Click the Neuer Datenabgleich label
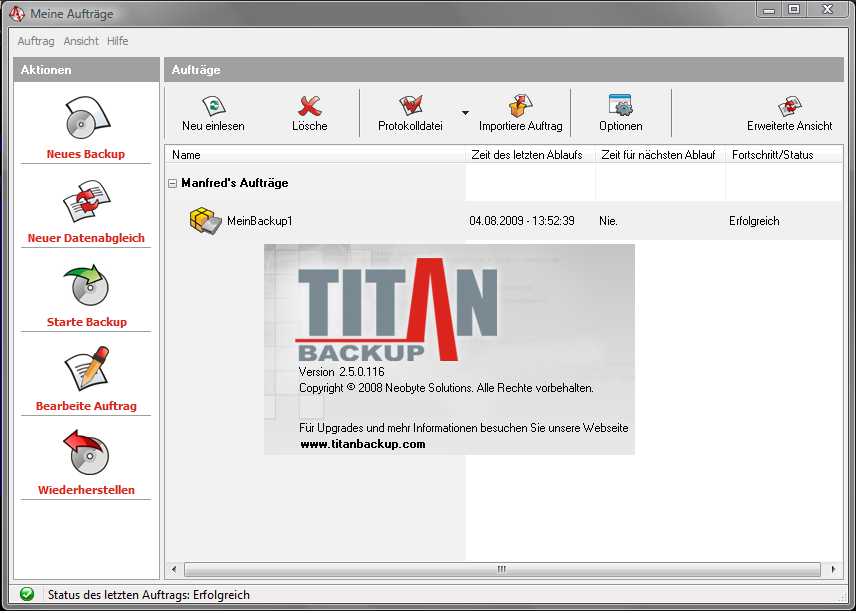 (86, 238)
